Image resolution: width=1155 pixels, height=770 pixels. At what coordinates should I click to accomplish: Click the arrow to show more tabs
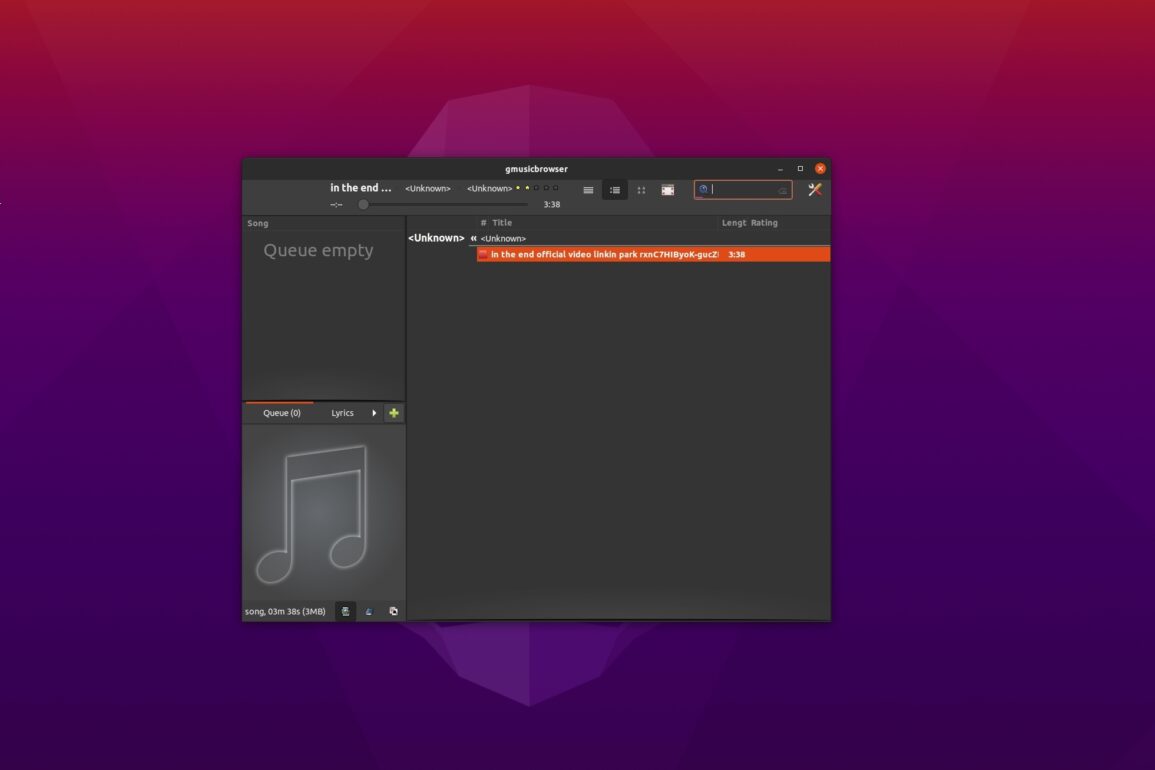click(x=374, y=413)
